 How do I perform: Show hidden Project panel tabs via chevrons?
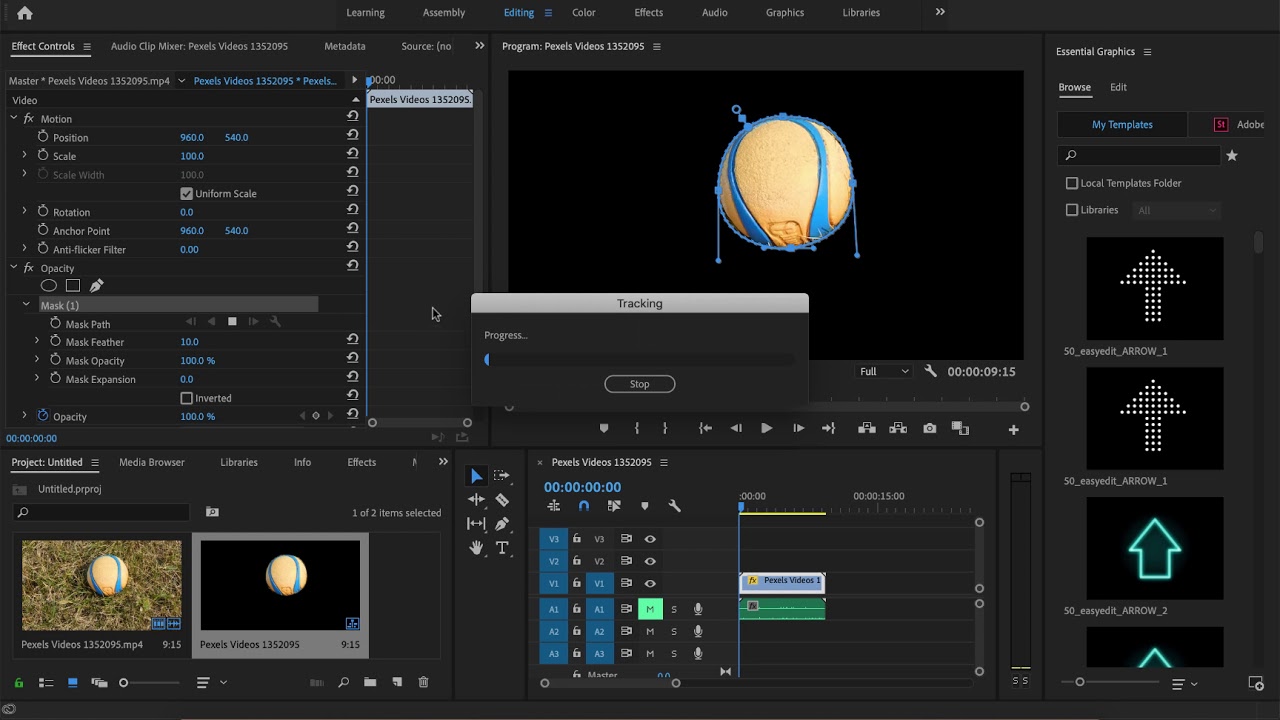[443, 461]
